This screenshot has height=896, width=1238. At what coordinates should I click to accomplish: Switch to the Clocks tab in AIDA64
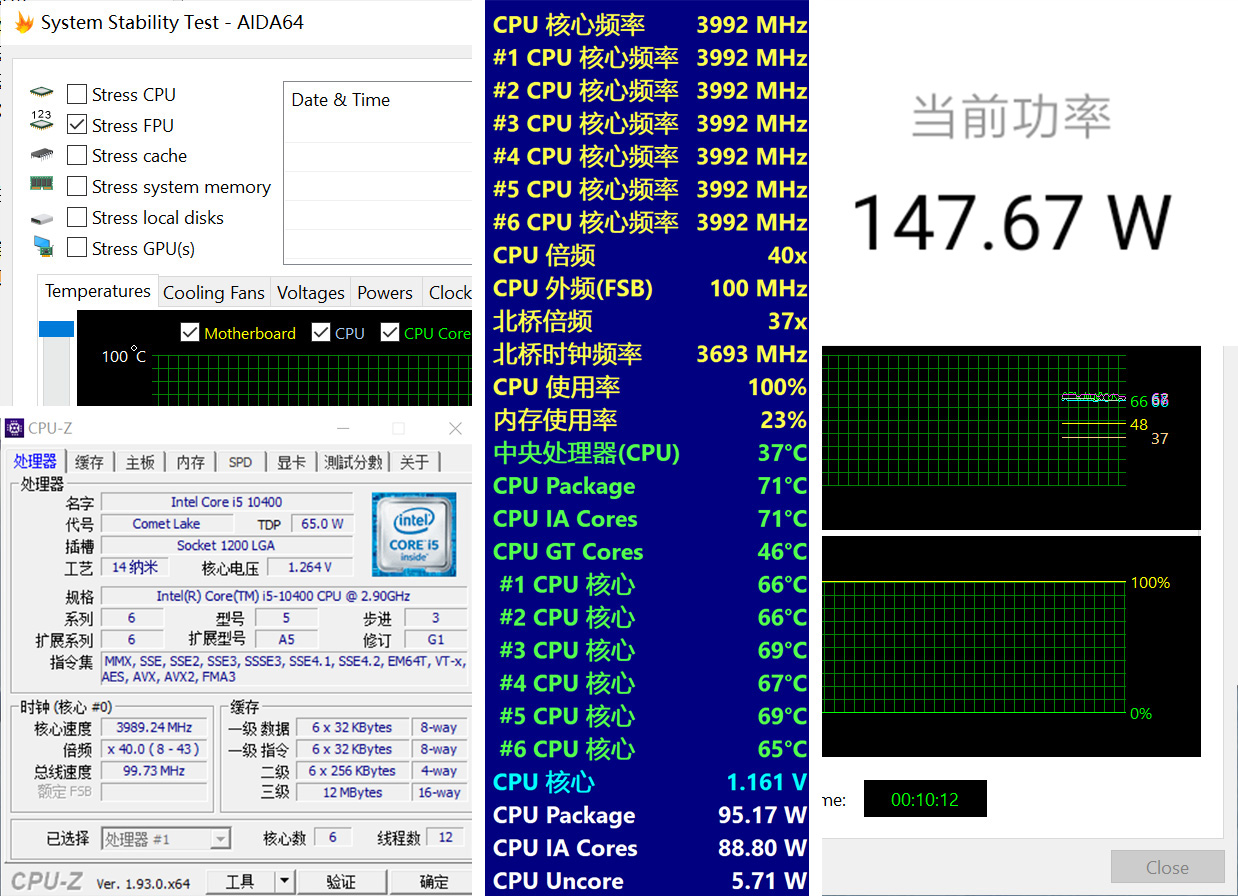click(448, 293)
